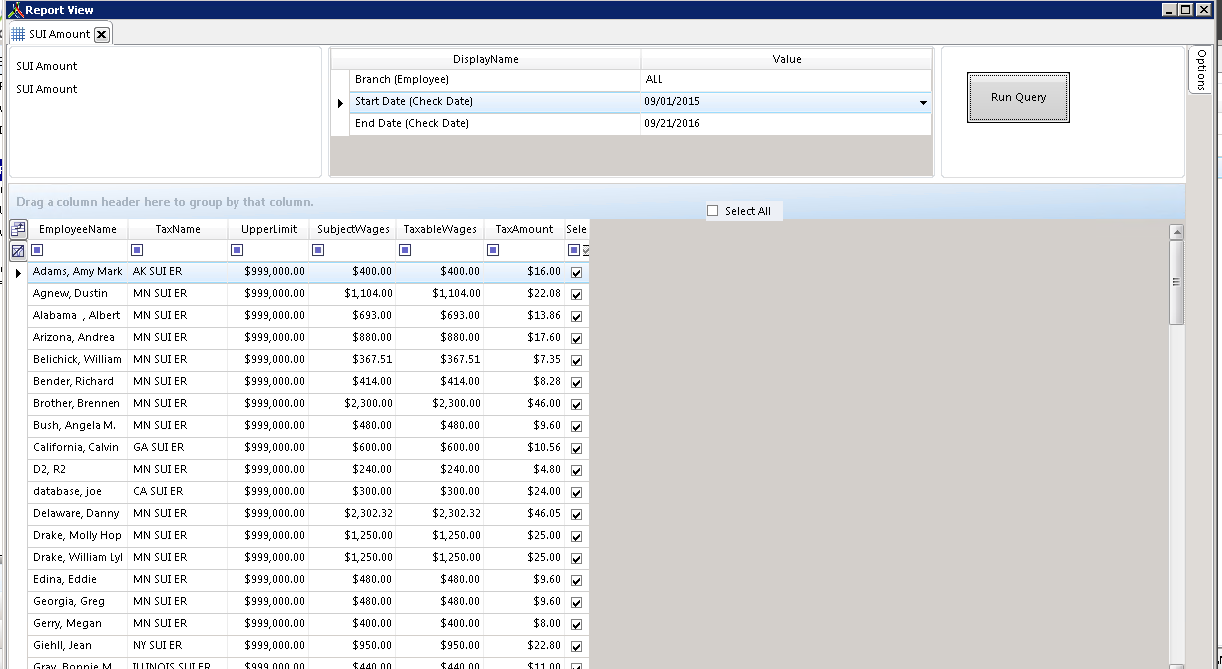Select the NY SUI ER tax name cell

(178, 646)
